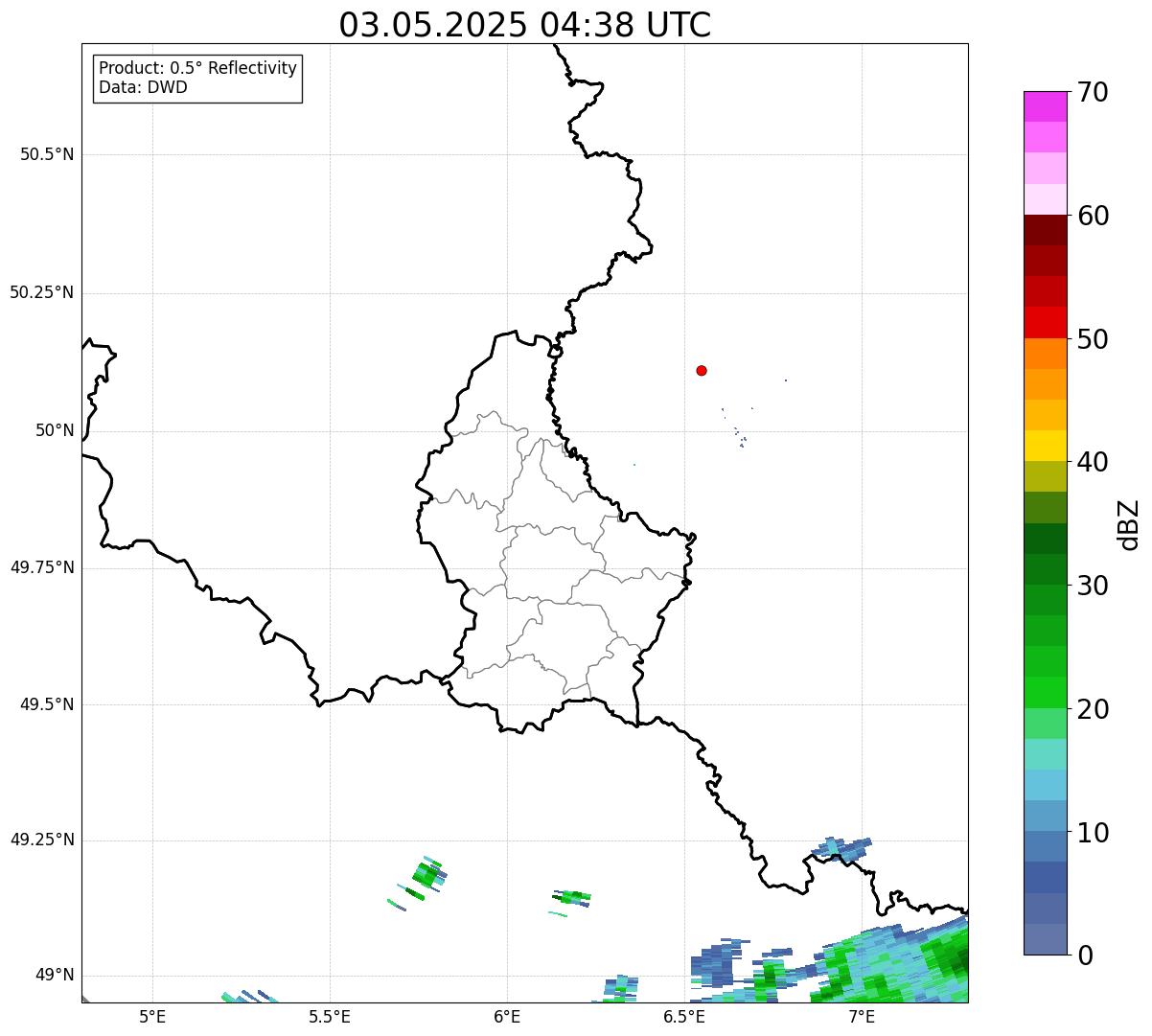The image size is (1152, 1036).
Task: Click the "6°E" longitude label
Action: (507, 1016)
